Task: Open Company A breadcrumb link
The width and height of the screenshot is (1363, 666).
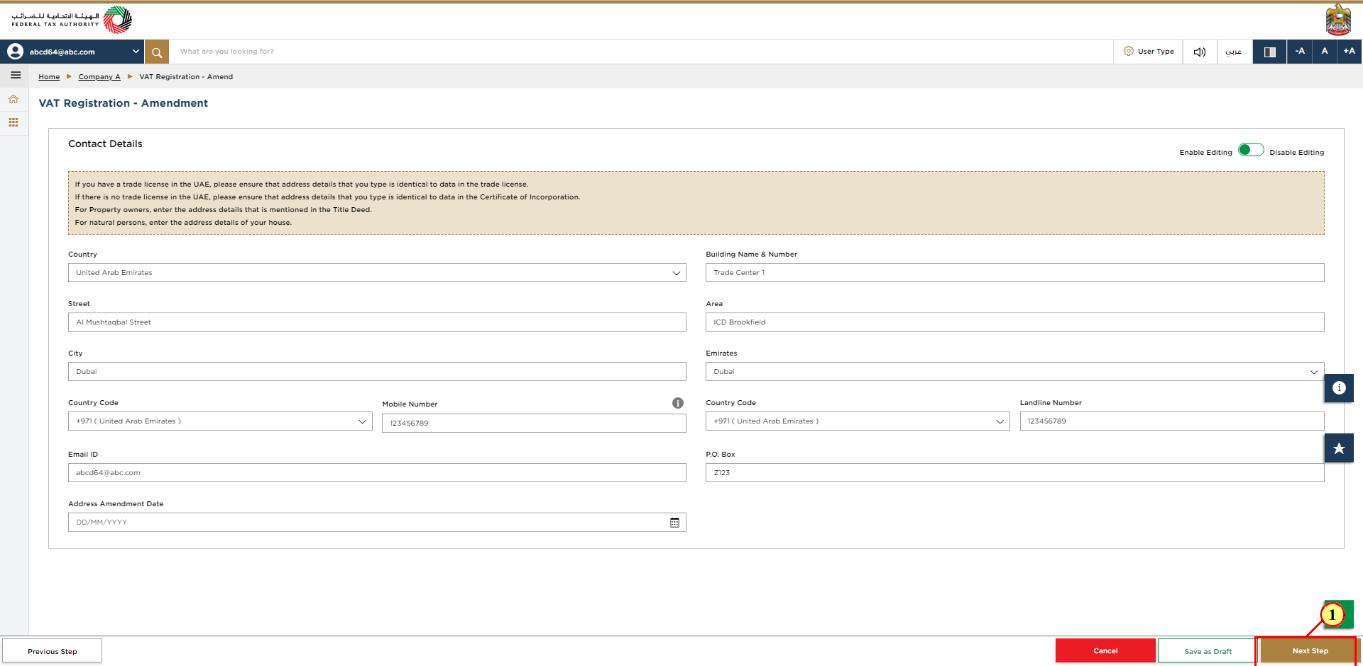Action: click(99, 77)
